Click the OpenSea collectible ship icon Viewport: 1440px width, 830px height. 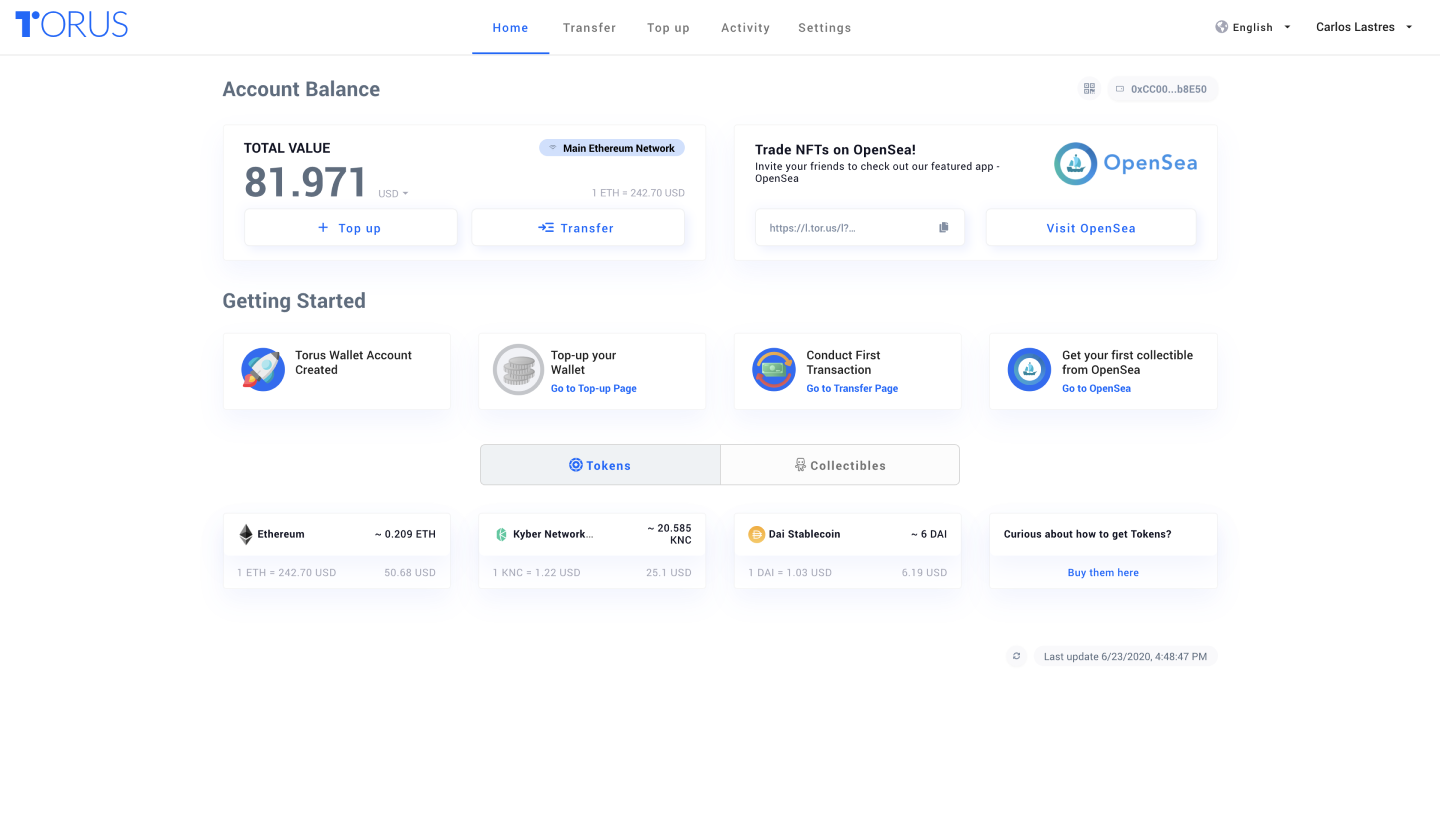1029,370
